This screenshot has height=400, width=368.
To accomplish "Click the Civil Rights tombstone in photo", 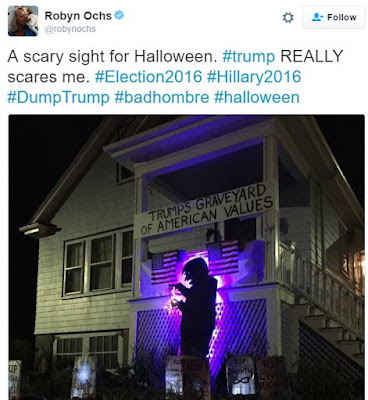I will pyautogui.click(x=271, y=376).
